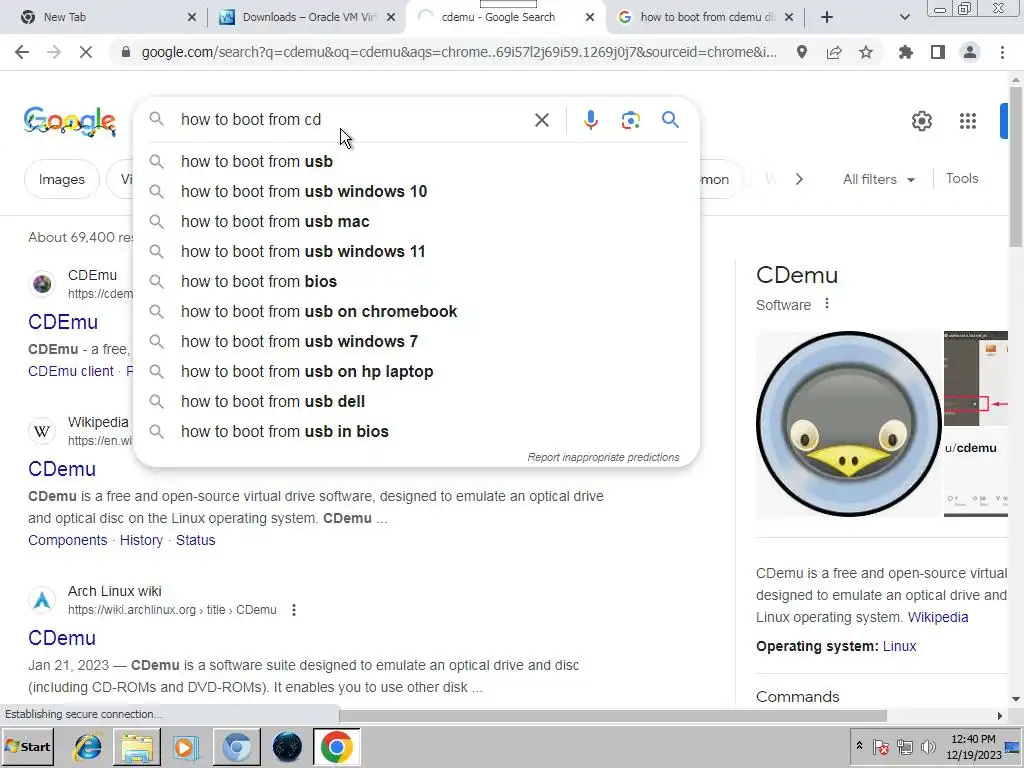
Task: Open the Chrome three-dot menu
Action: tap(1002, 52)
